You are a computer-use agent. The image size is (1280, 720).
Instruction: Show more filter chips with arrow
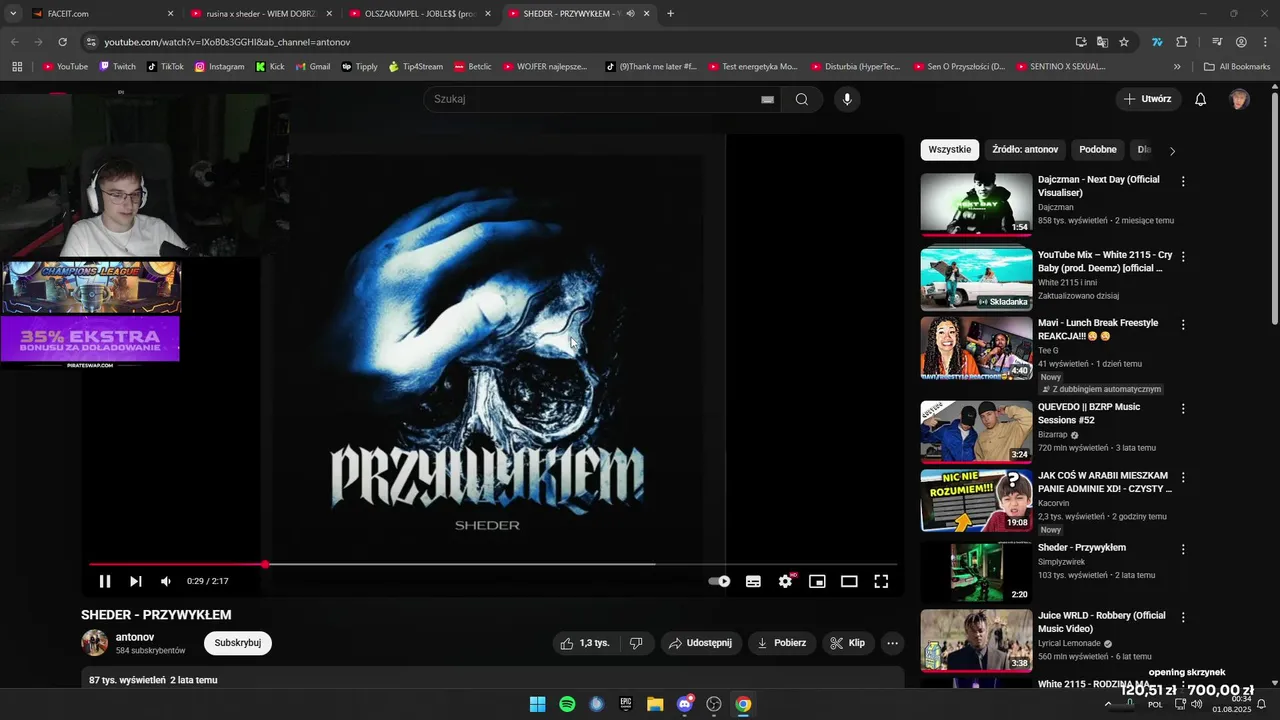click(1172, 151)
